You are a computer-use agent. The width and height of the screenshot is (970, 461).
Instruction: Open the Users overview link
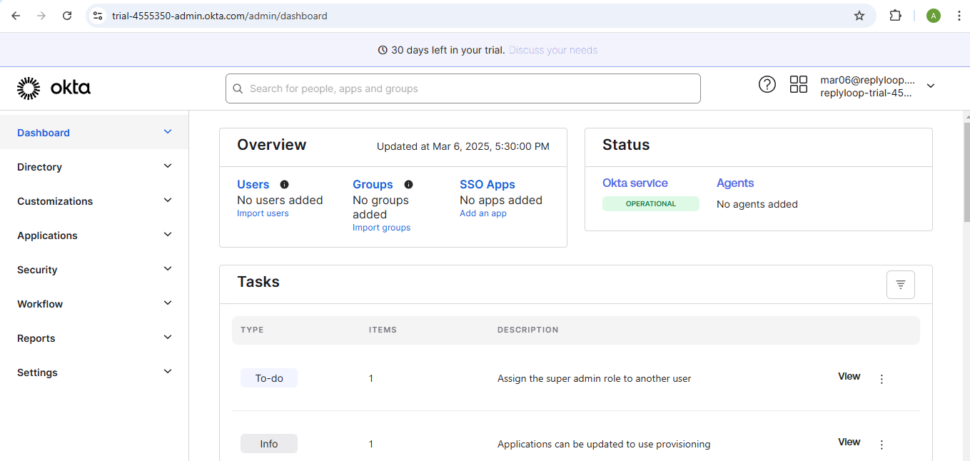pyautogui.click(x=253, y=184)
